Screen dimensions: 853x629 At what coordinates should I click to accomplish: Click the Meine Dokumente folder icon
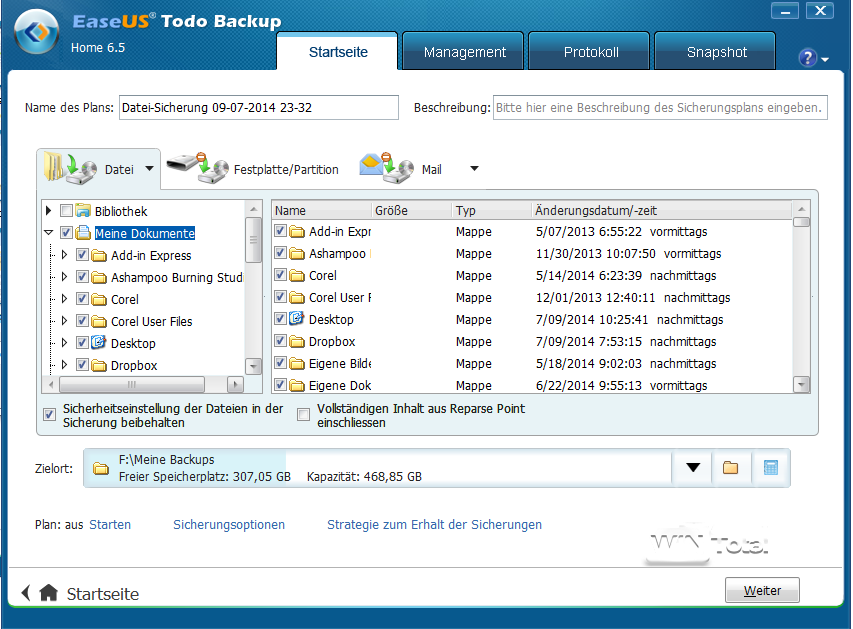pyautogui.click(x=83, y=233)
